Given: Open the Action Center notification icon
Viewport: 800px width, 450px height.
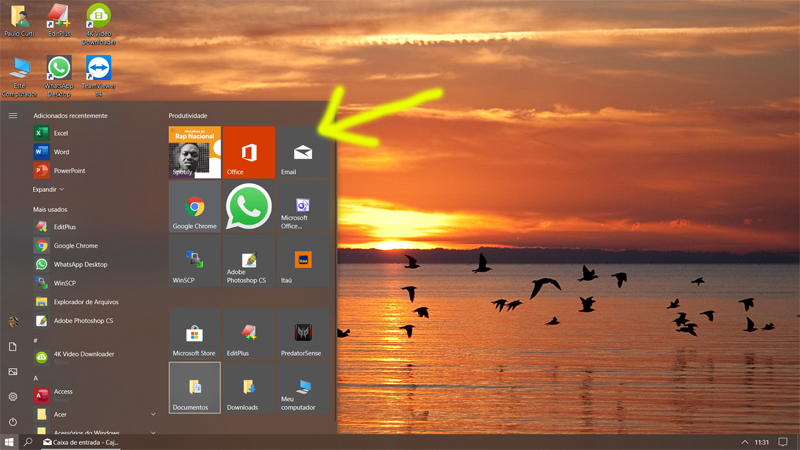Looking at the screenshot, I should pyautogui.click(x=783, y=442).
